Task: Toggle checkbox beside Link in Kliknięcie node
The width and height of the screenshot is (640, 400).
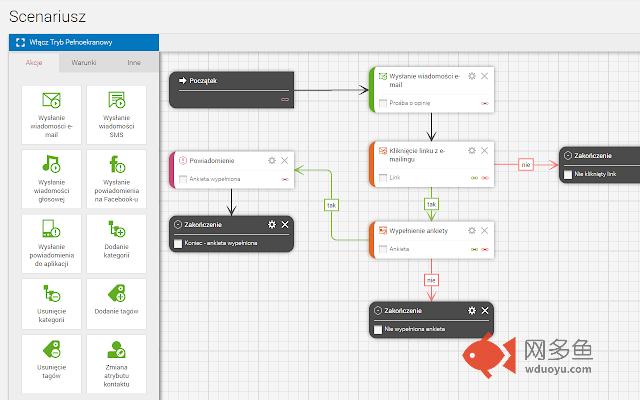Action: point(383,178)
